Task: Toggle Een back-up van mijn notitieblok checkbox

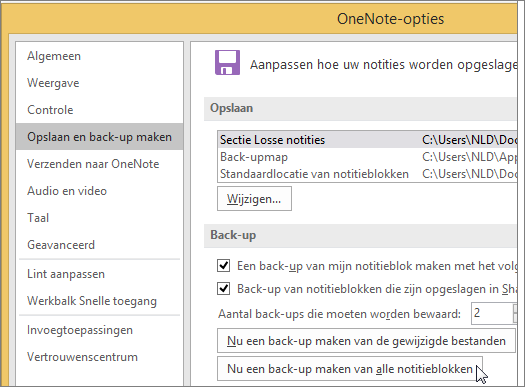Action: tap(223, 266)
